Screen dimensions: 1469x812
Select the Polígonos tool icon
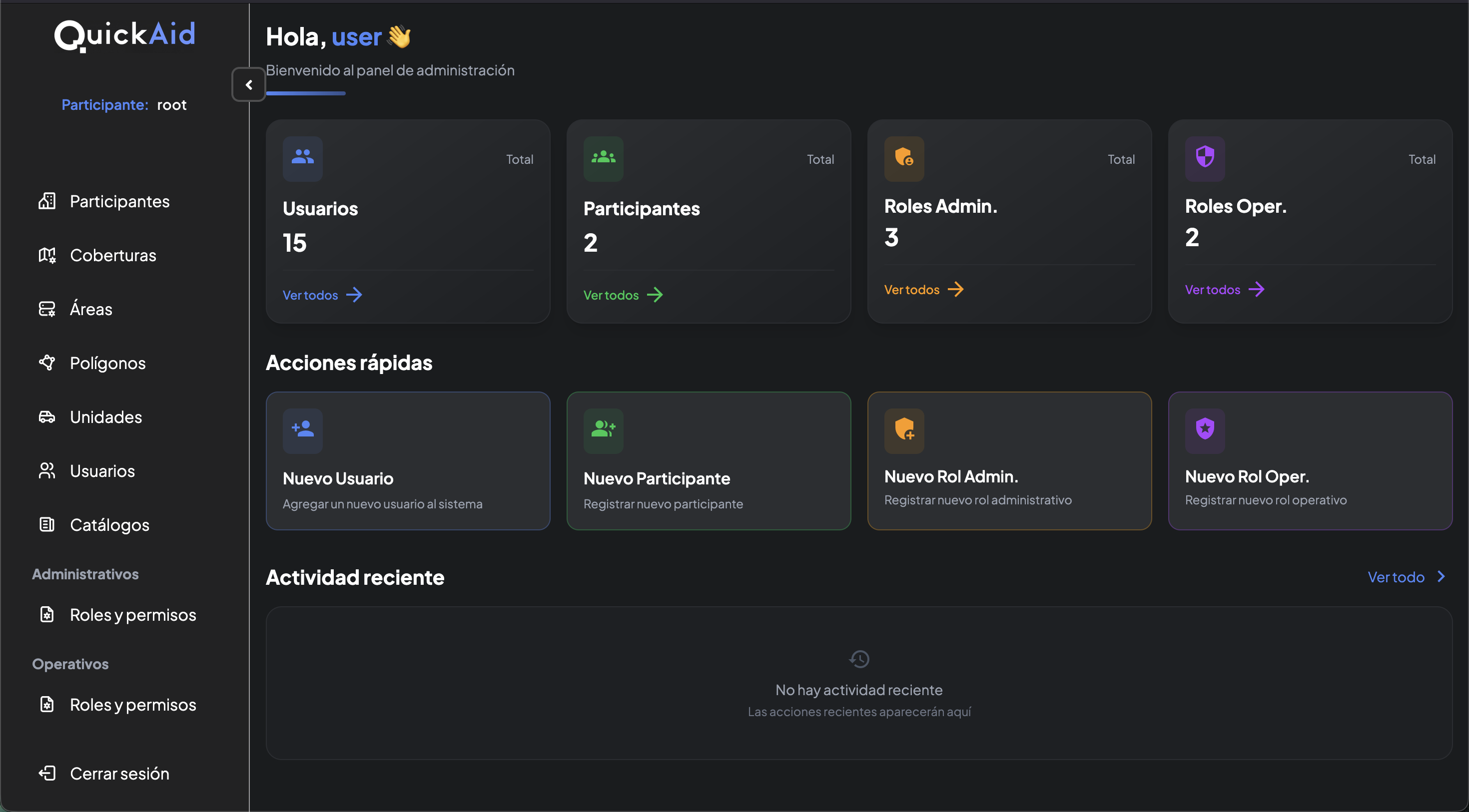pos(47,363)
